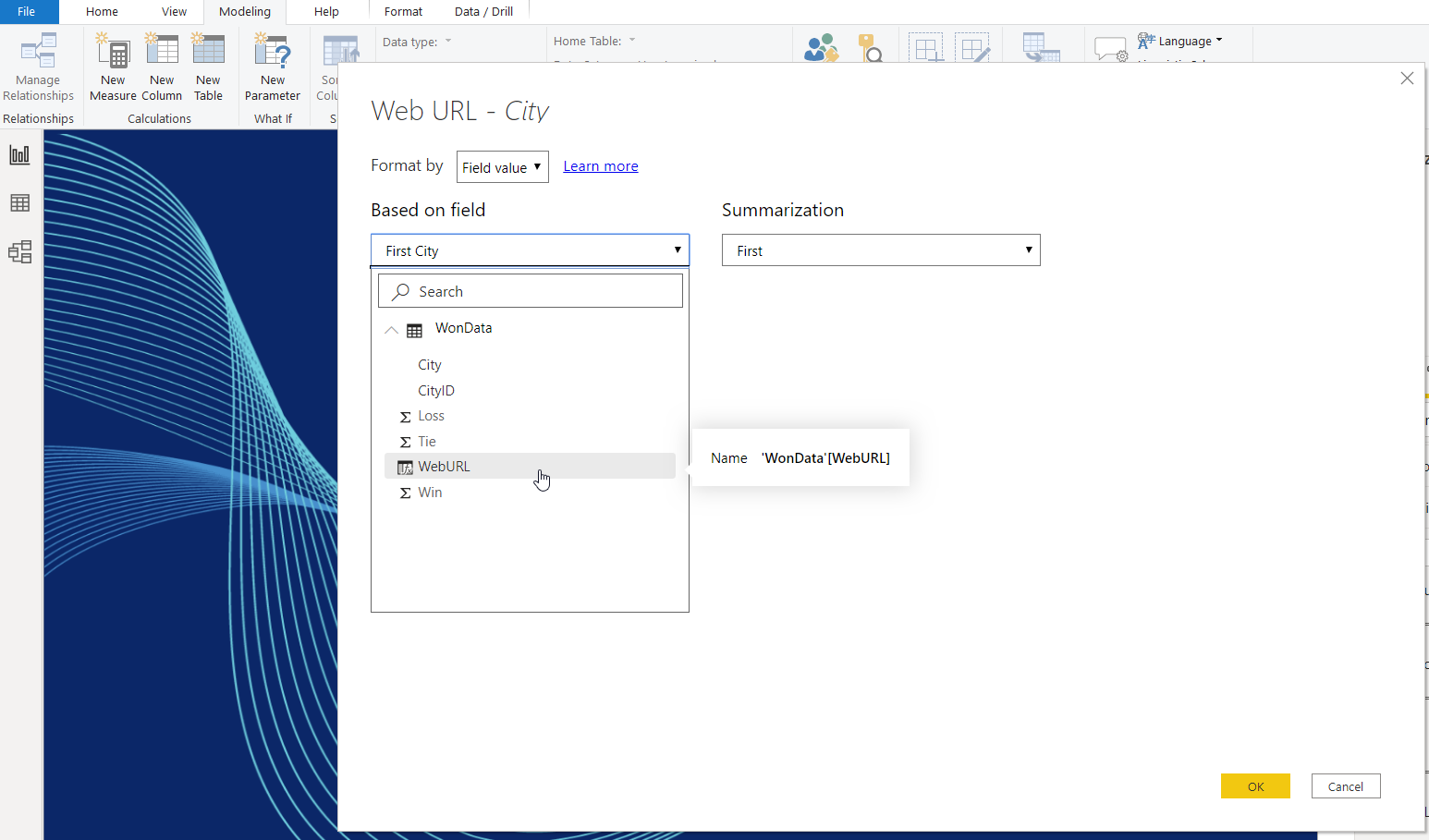
Task: Switch to Model view in the left sidebar
Action: coord(19,251)
